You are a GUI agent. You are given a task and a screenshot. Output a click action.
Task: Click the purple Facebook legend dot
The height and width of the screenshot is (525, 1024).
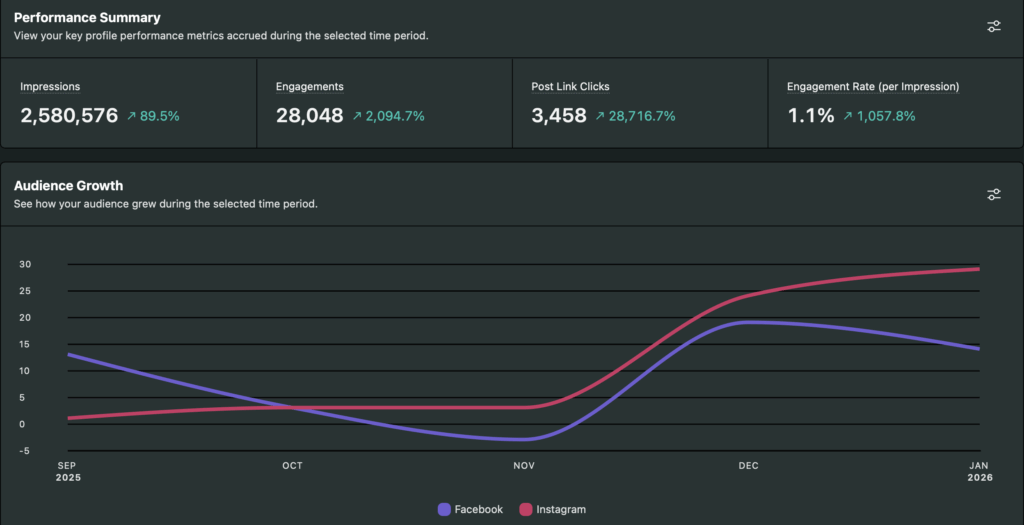point(444,509)
